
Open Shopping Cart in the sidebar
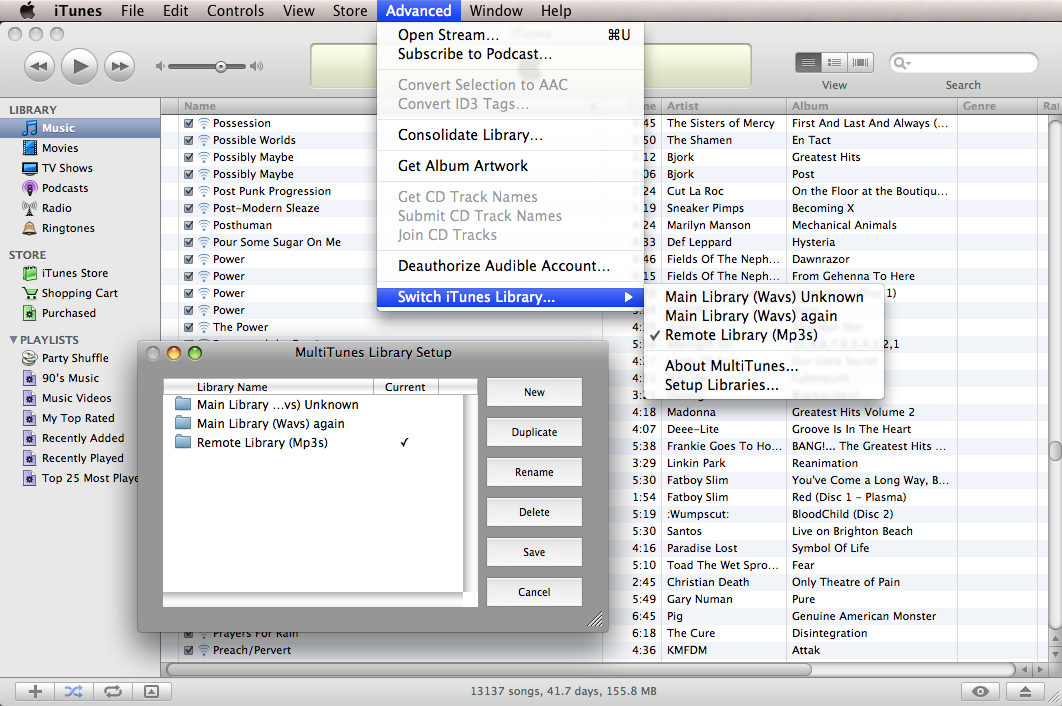coord(80,293)
